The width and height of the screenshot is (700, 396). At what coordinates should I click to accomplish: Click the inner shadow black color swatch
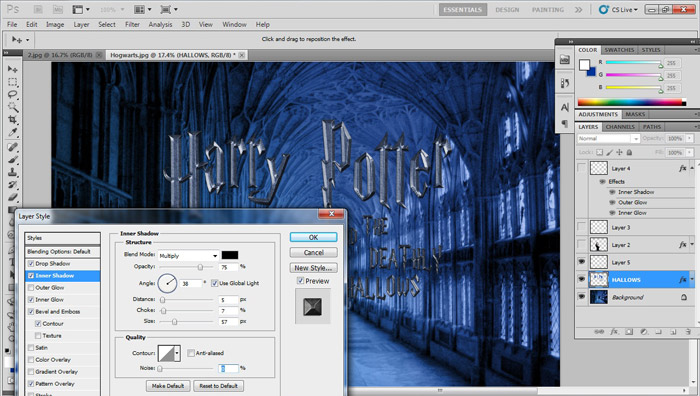[x=230, y=255]
